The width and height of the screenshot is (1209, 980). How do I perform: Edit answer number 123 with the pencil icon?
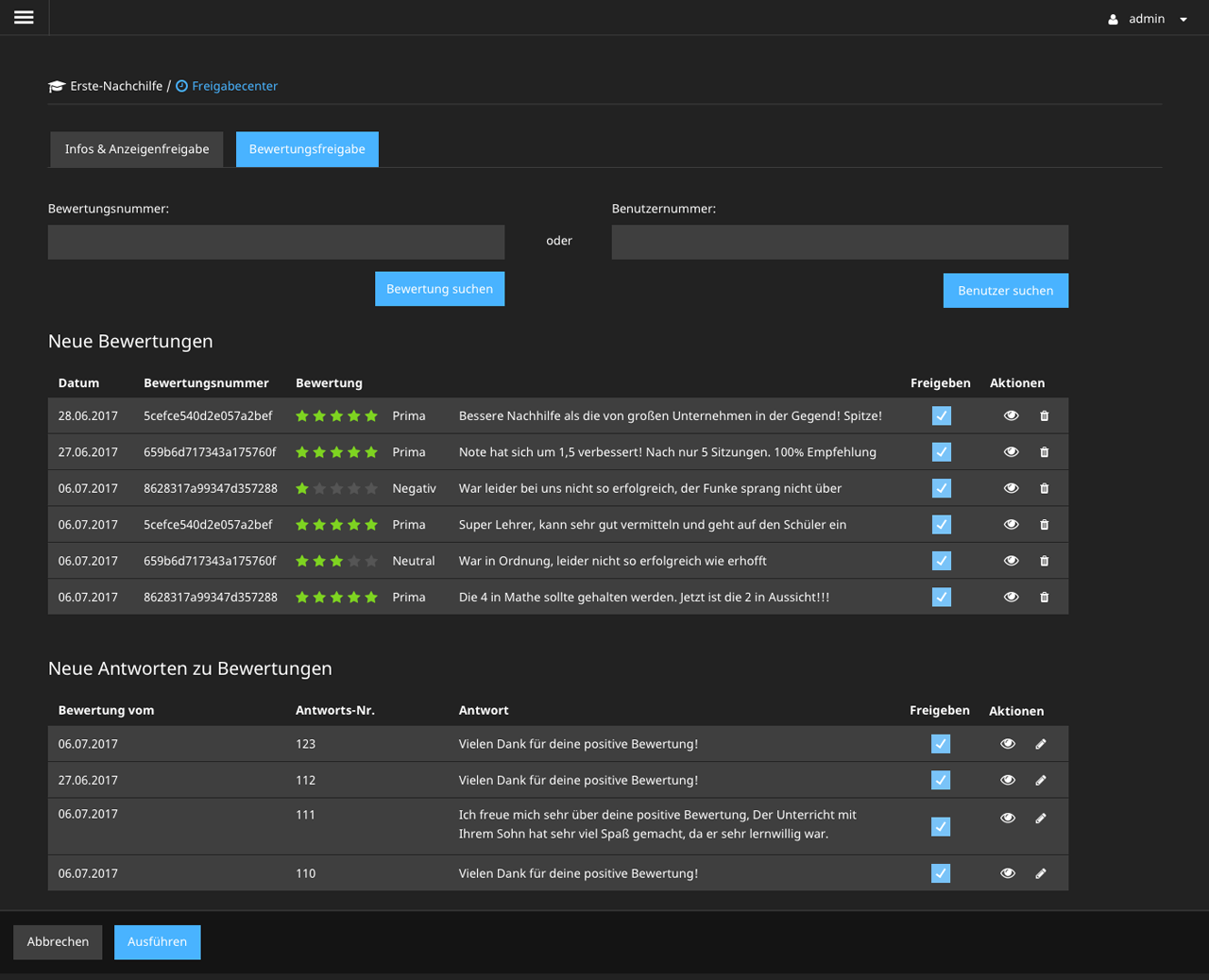click(x=1041, y=743)
